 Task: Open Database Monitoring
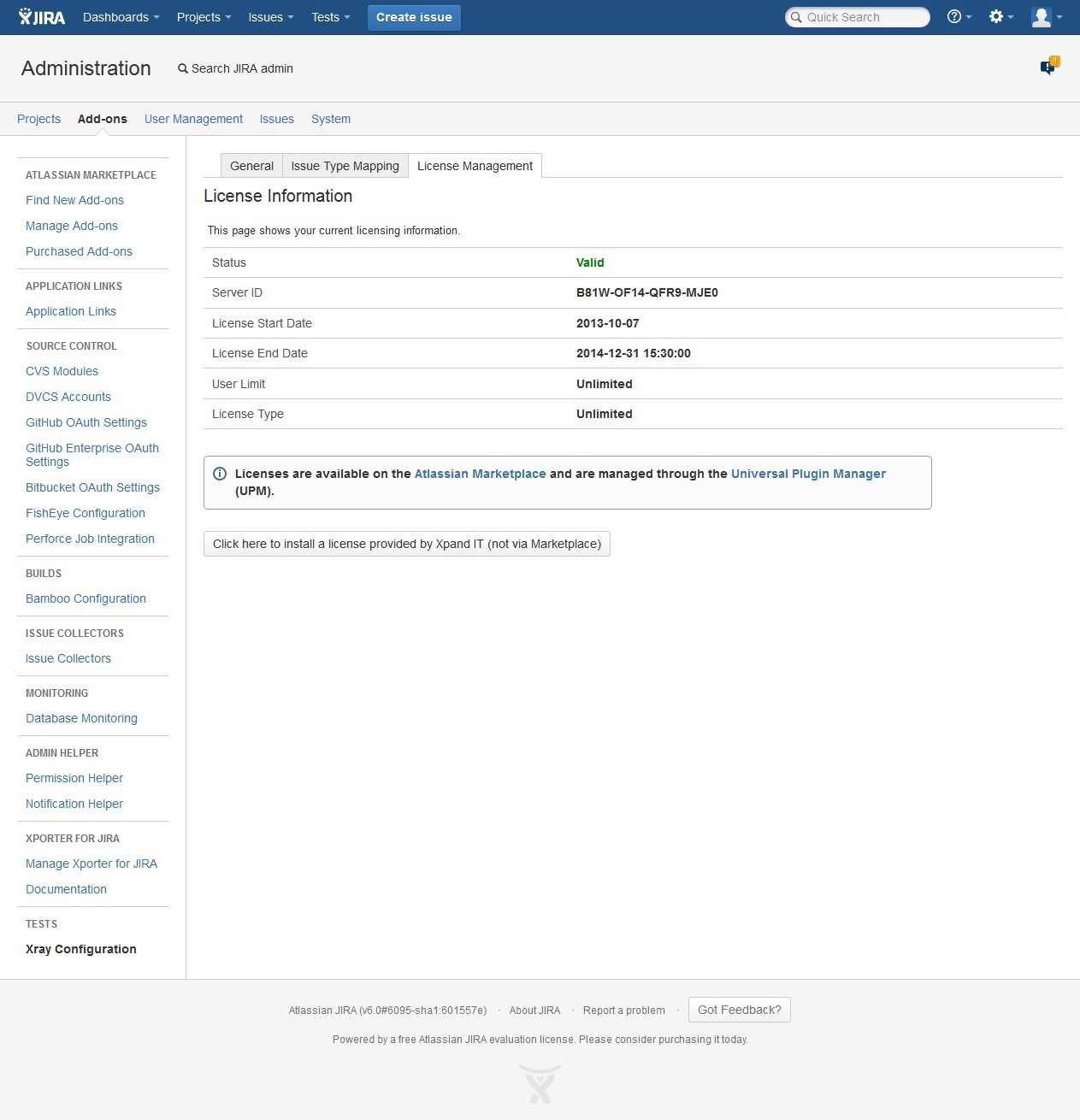click(81, 718)
